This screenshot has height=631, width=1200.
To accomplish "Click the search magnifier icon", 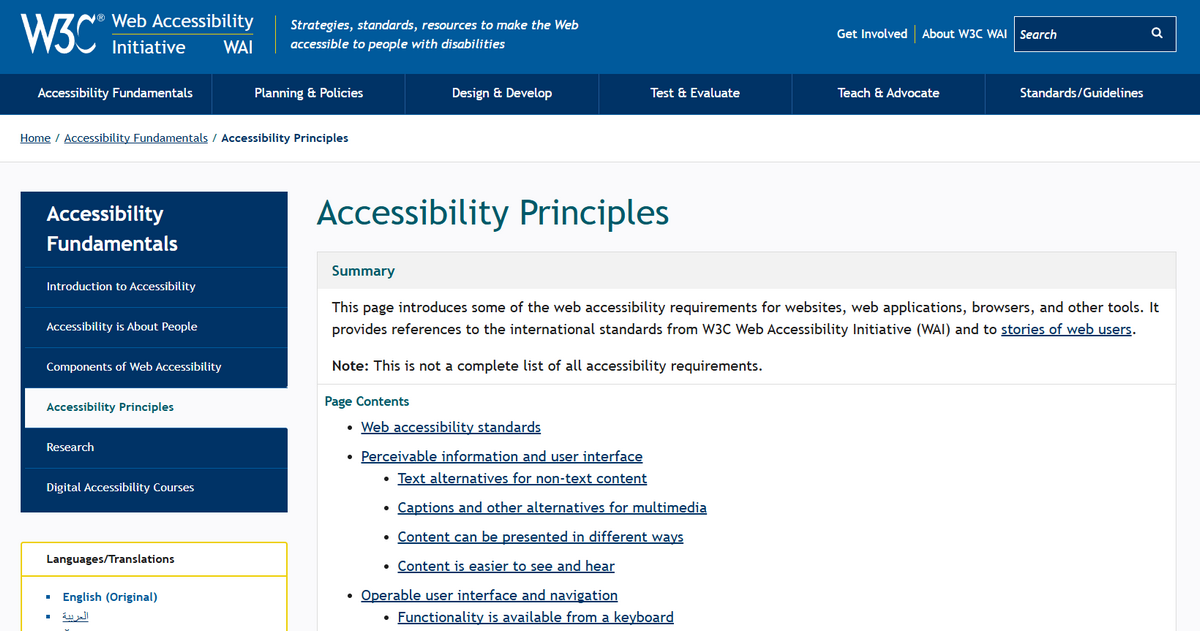I will [x=1157, y=34].
